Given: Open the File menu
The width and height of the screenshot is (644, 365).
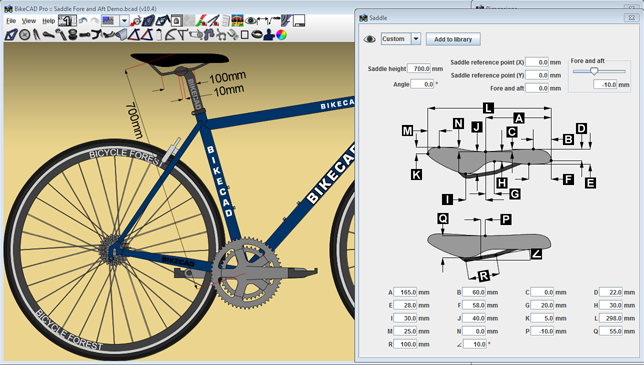Looking at the screenshot, I should point(11,21).
